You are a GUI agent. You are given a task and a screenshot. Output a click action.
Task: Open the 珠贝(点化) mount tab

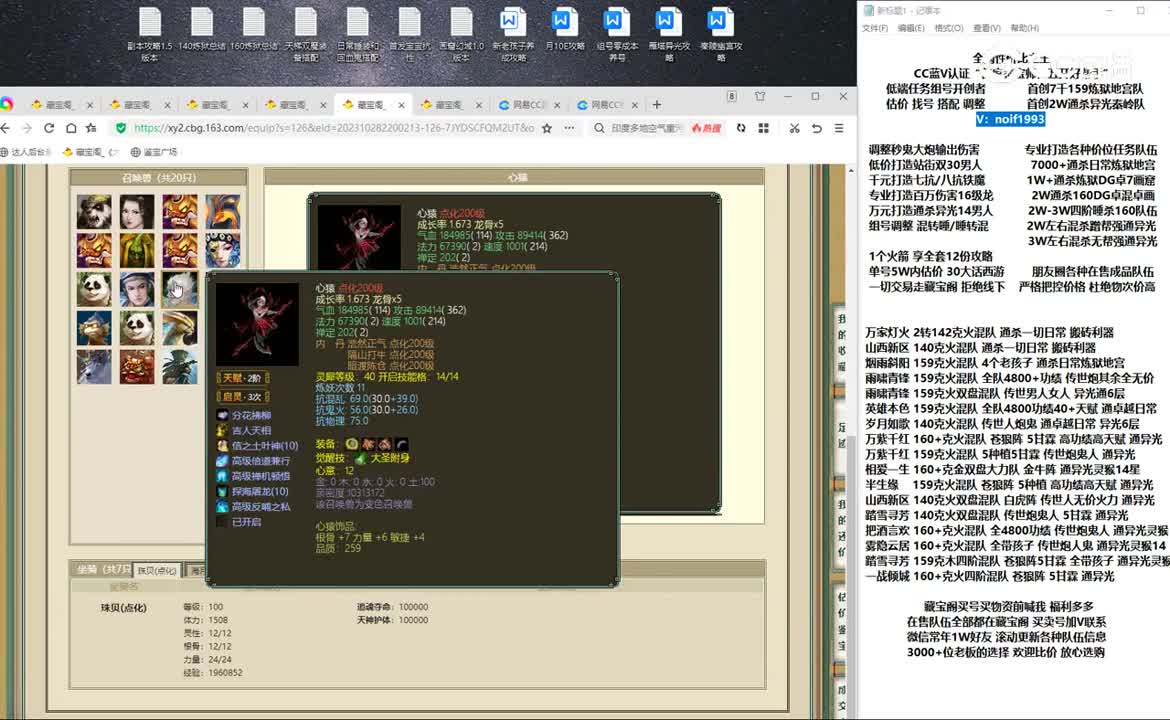(x=157, y=570)
